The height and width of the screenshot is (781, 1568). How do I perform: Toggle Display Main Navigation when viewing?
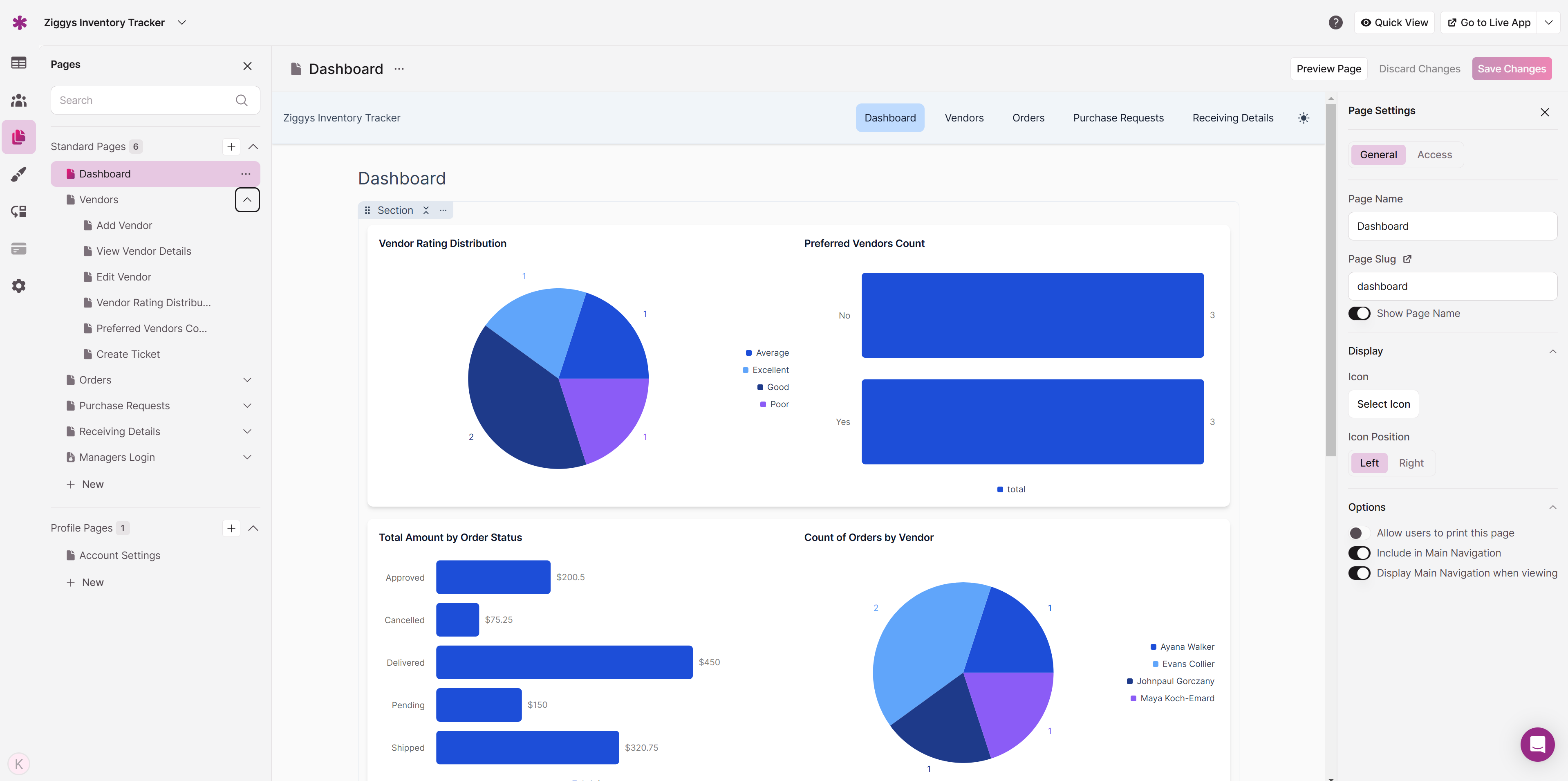click(1359, 573)
